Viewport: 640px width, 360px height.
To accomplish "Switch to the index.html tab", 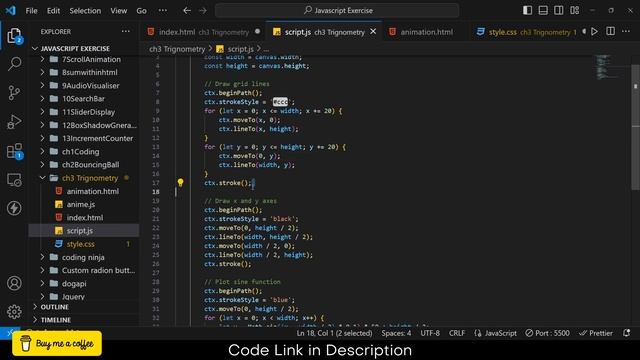I will pyautogui.click(x=203, y=32).
